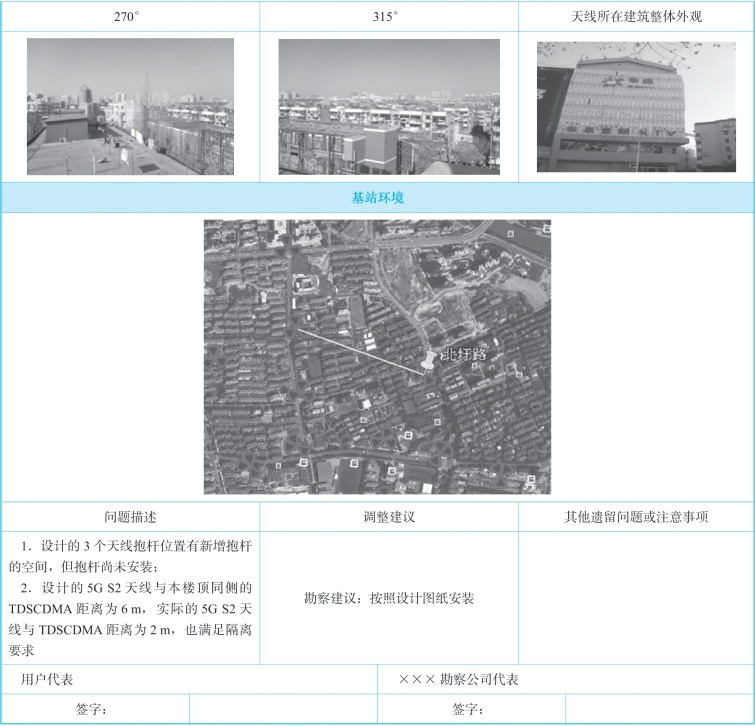This screenshot has width=755, height=726.
Task: Select the 315° column header
Action: coord(389,17)
